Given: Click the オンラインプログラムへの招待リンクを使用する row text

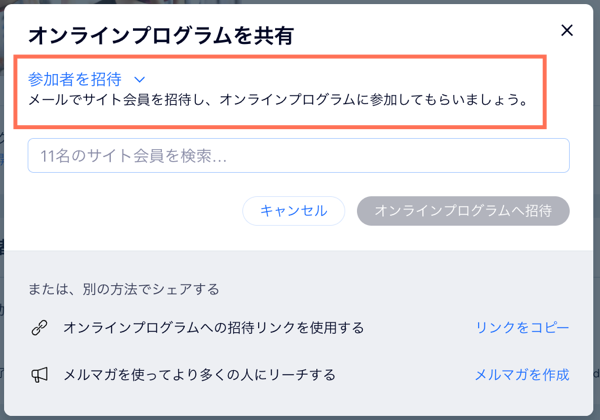Looking at the screenshot, I should tap(214, 328).
